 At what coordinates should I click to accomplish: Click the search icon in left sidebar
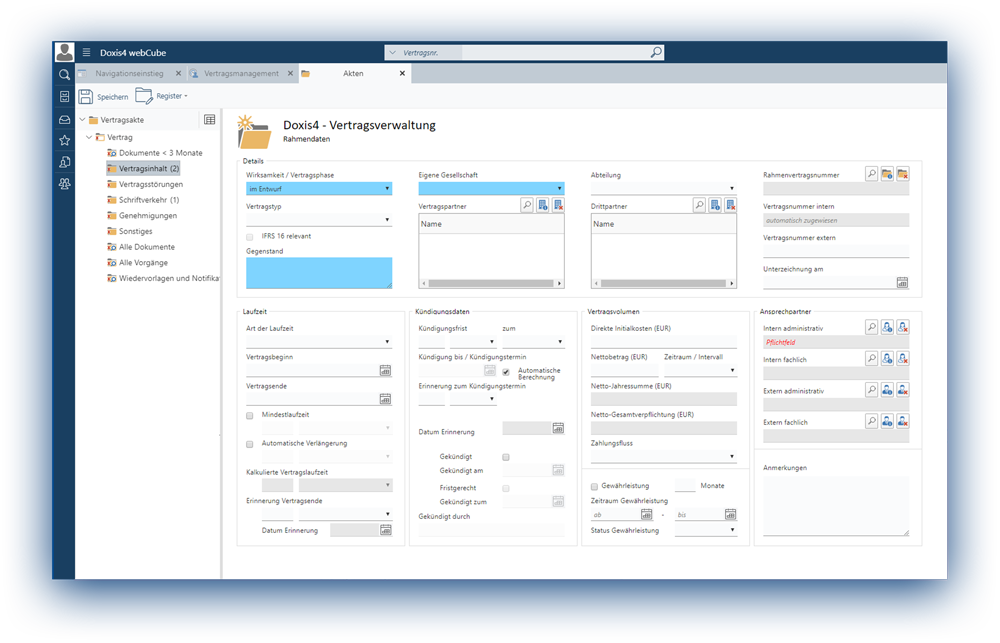click(64, 75)
